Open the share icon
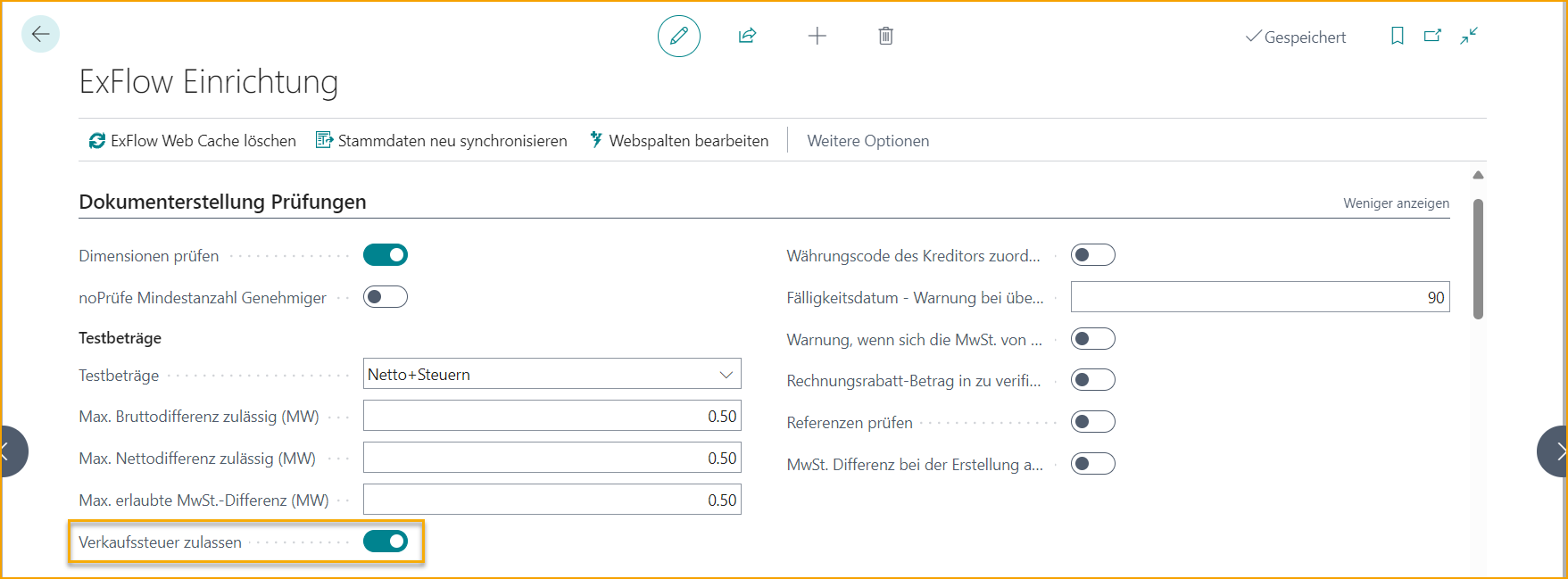Image resolution: width=1568 pixels, height=579 pixels. click(747, 36)
